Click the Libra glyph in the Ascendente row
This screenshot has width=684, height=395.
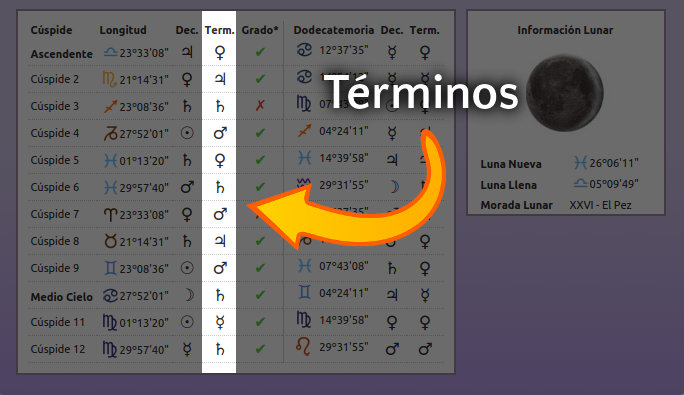click(110, 52)
